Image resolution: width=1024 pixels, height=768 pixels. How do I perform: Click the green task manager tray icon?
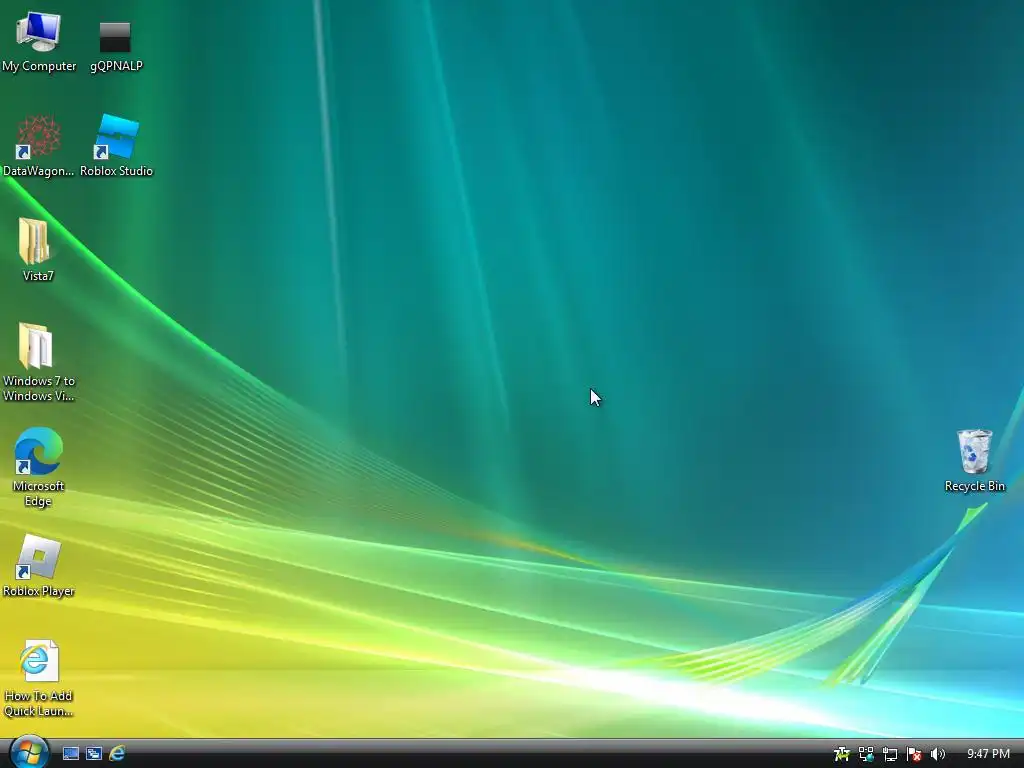coord(842,754)
